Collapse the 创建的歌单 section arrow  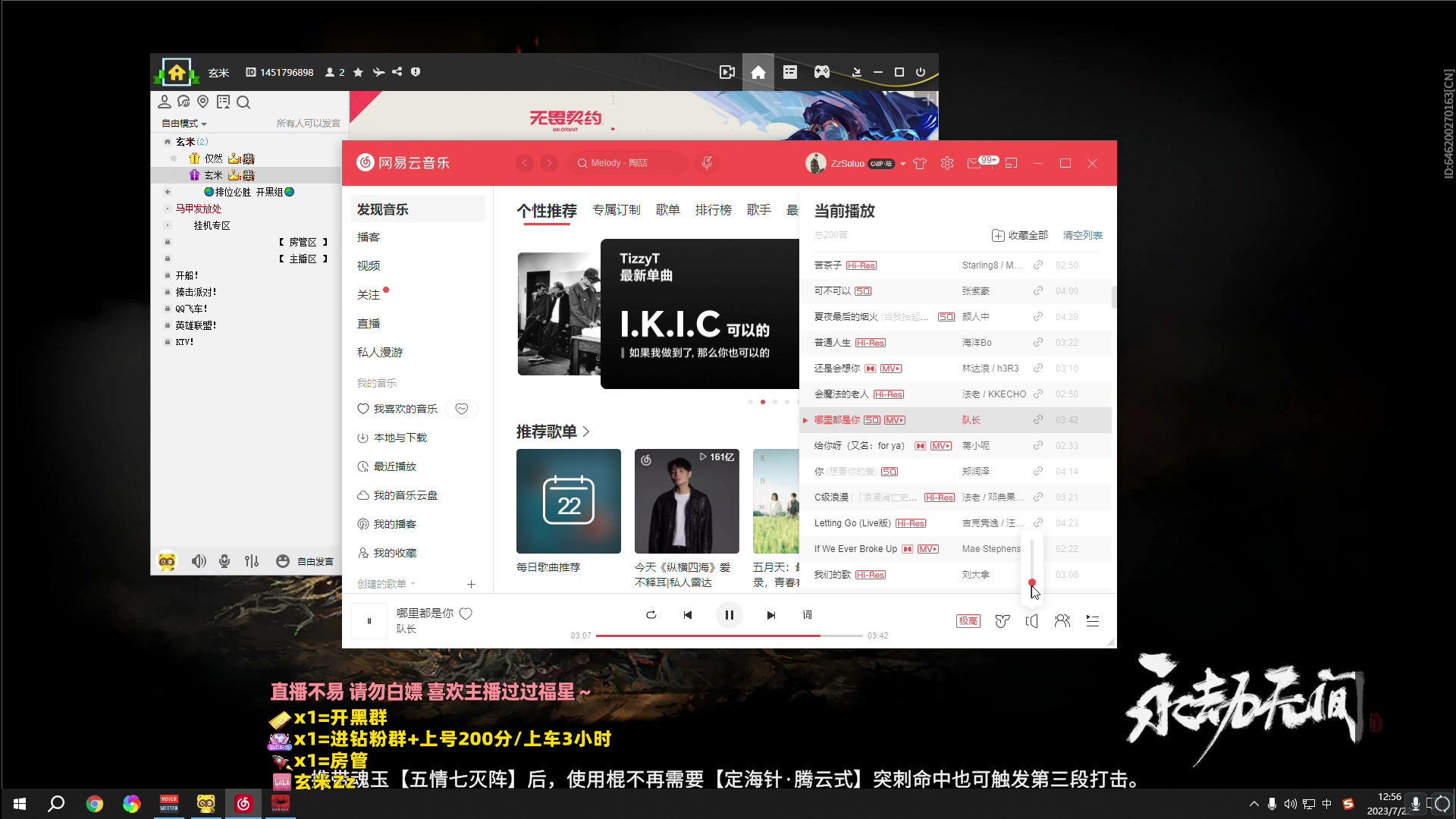pyautogui.click(x=413, y=584)
